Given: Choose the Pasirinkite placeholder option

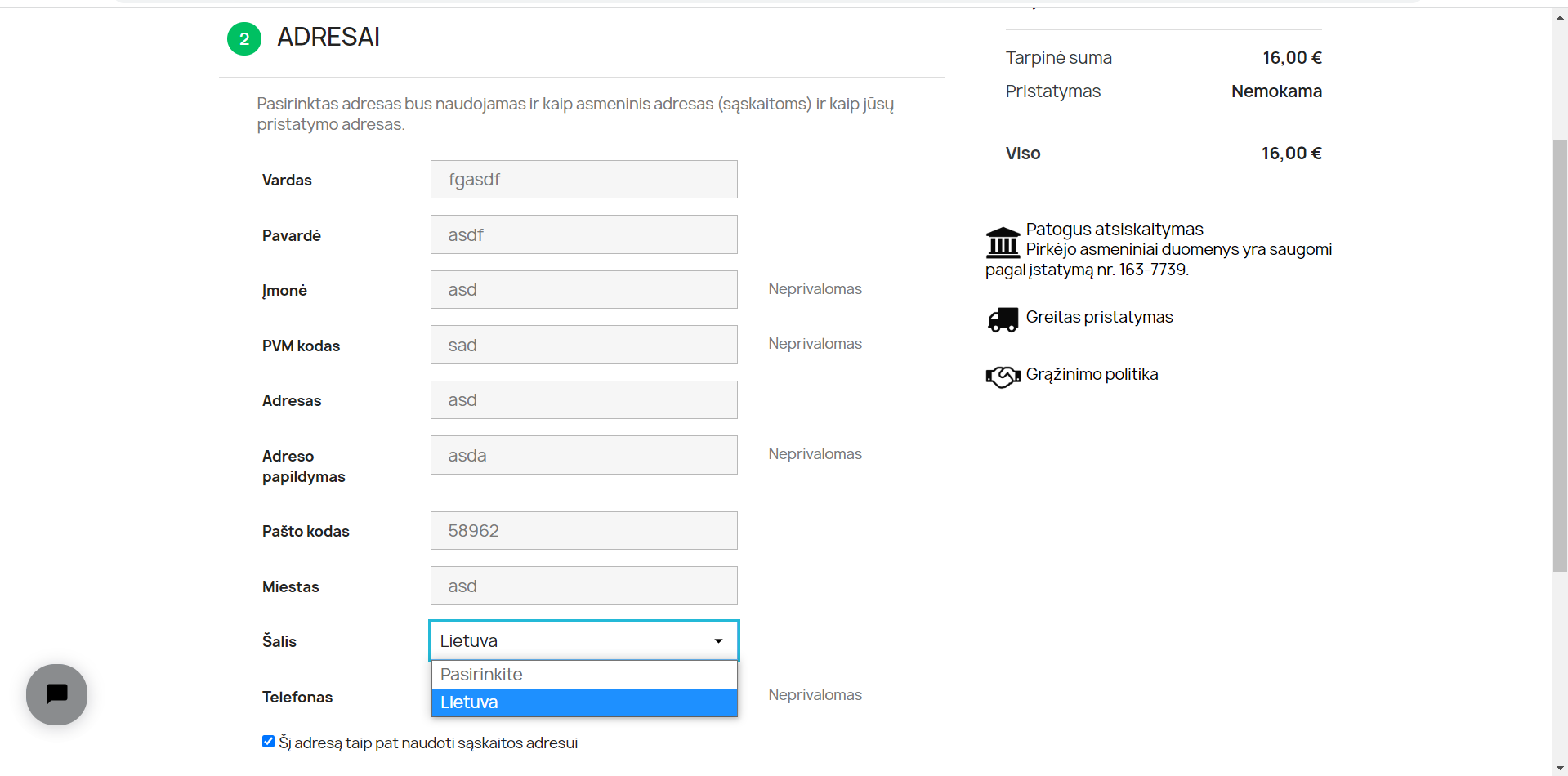Looking at the screenshot, I should pyautogui.click(x=584, y=675).
